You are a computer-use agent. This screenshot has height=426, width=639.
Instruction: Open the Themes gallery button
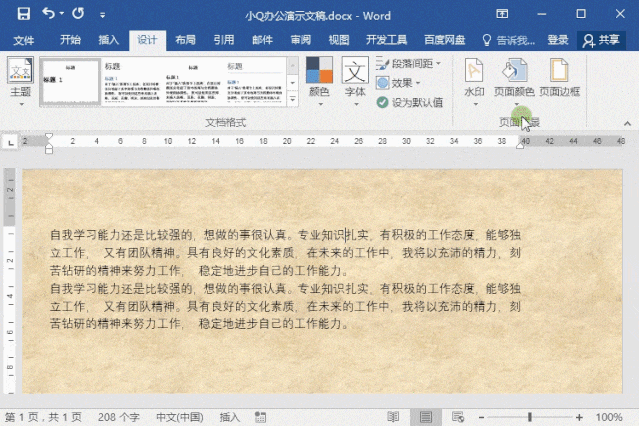click(20, 80)
